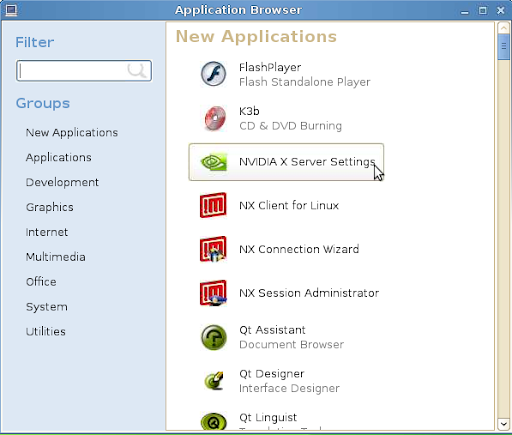Click the 'Qt Assistant' name text
512x435 pixels.
[x=272, y=330]
